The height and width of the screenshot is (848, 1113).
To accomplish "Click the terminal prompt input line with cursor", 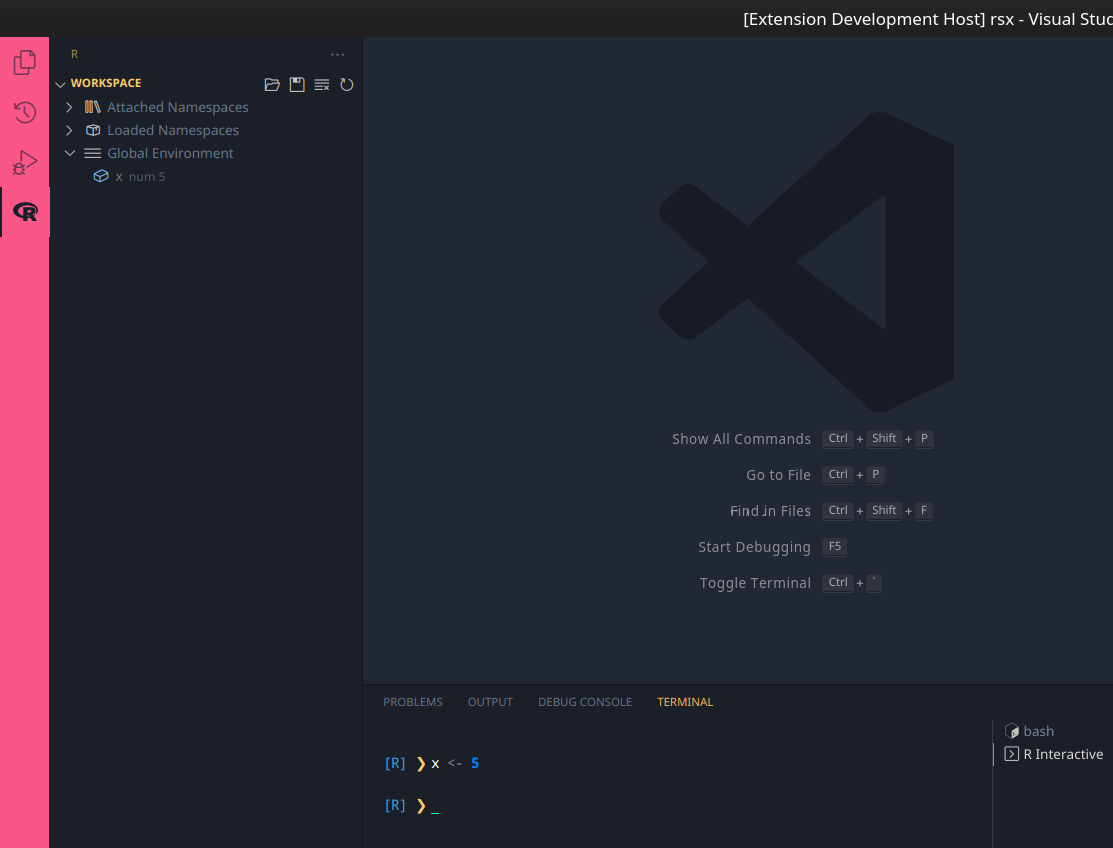I will point(412,805).
